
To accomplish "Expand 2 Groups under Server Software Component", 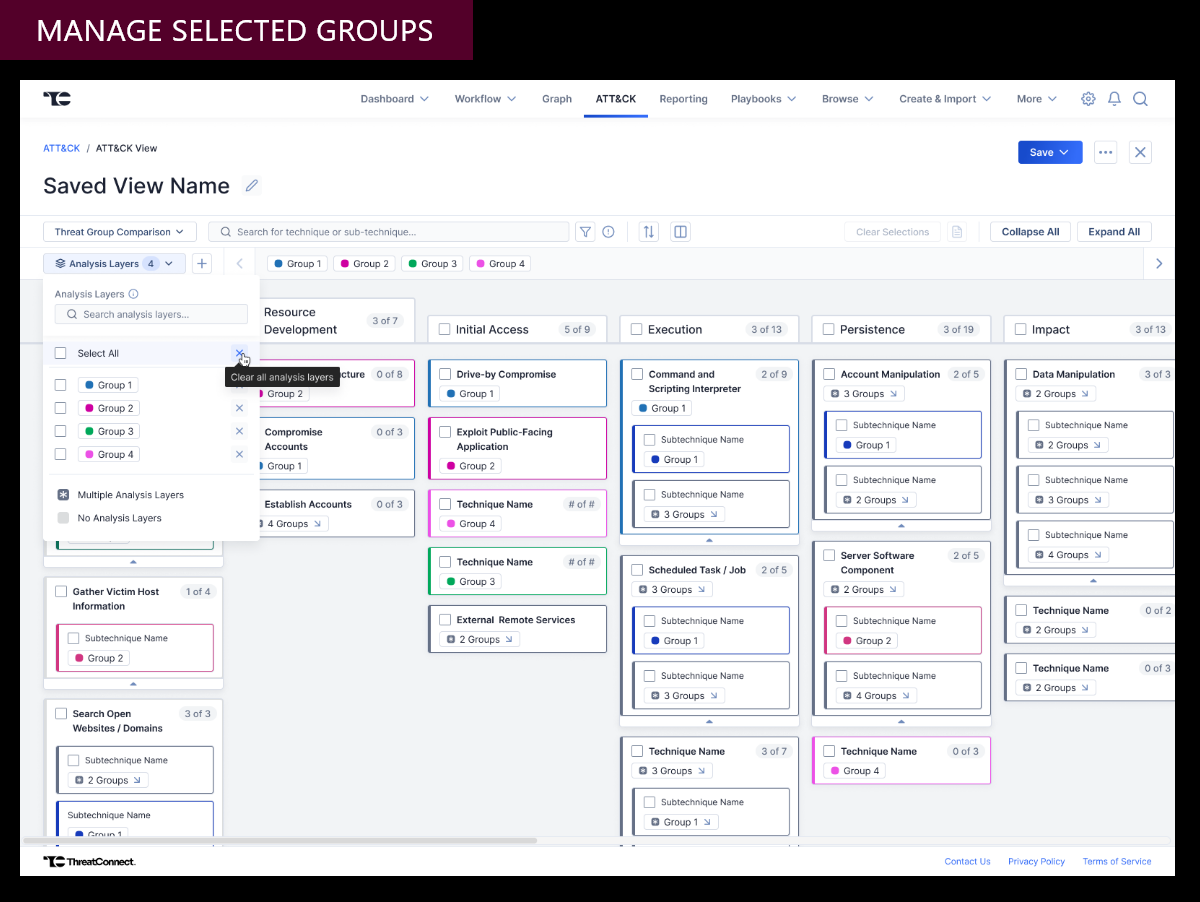I will coord(864,590).
